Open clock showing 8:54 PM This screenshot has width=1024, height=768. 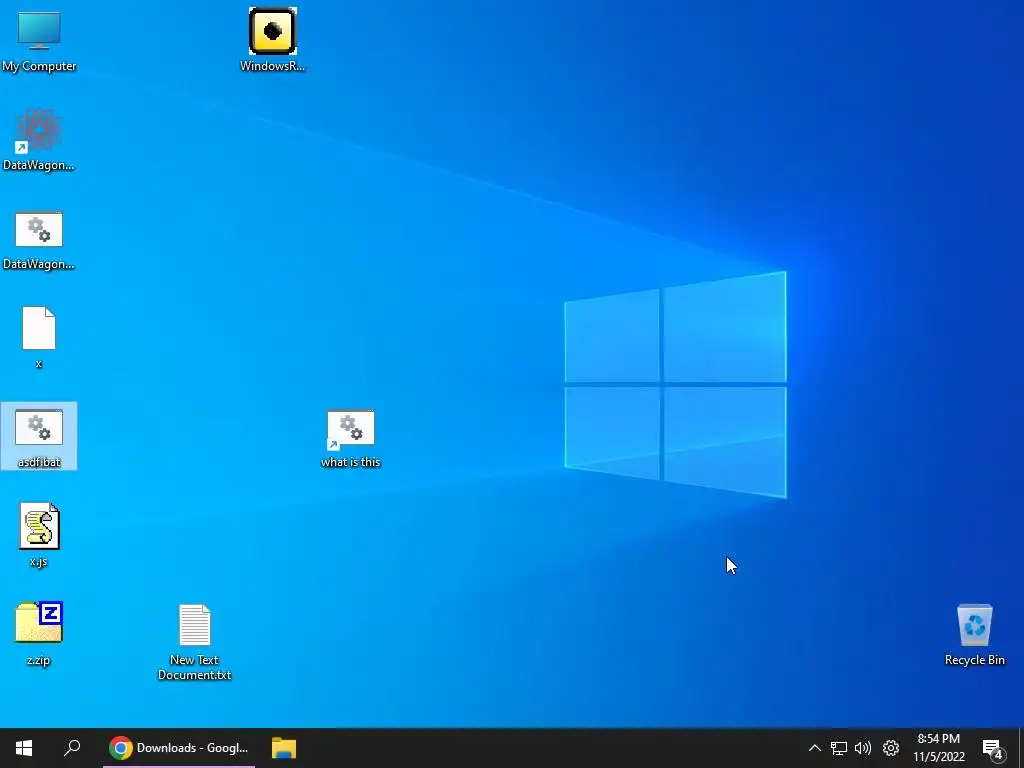click(938, 748)
